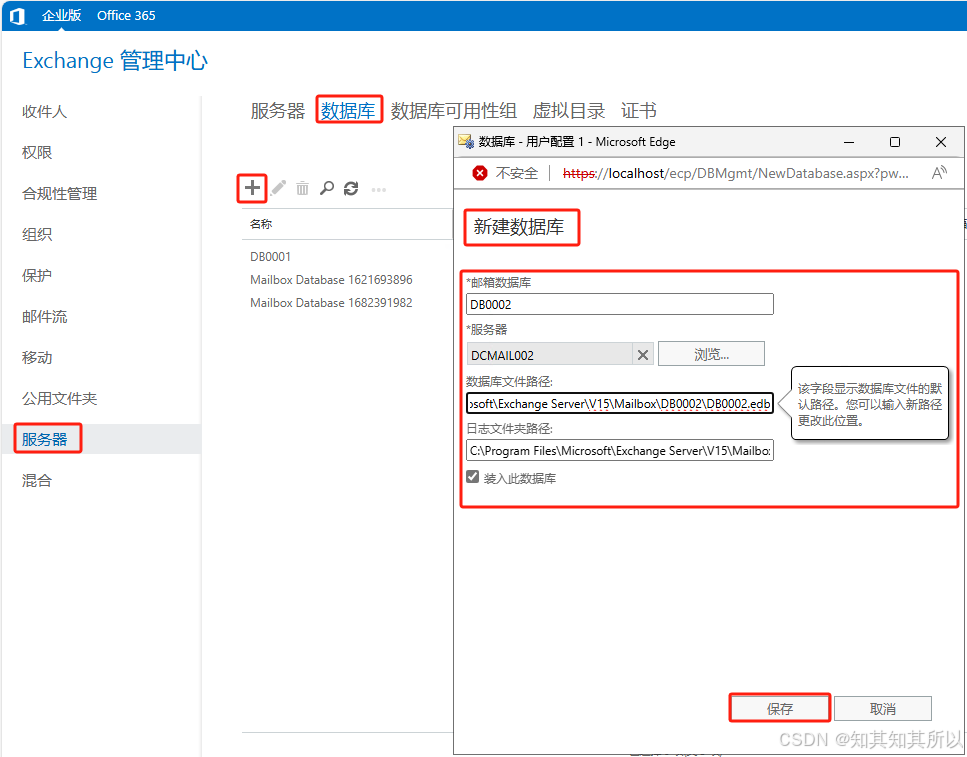Open 组织 in the sidebar
Viewport: 967px width, 757px height.
click(x=37, y=234)
